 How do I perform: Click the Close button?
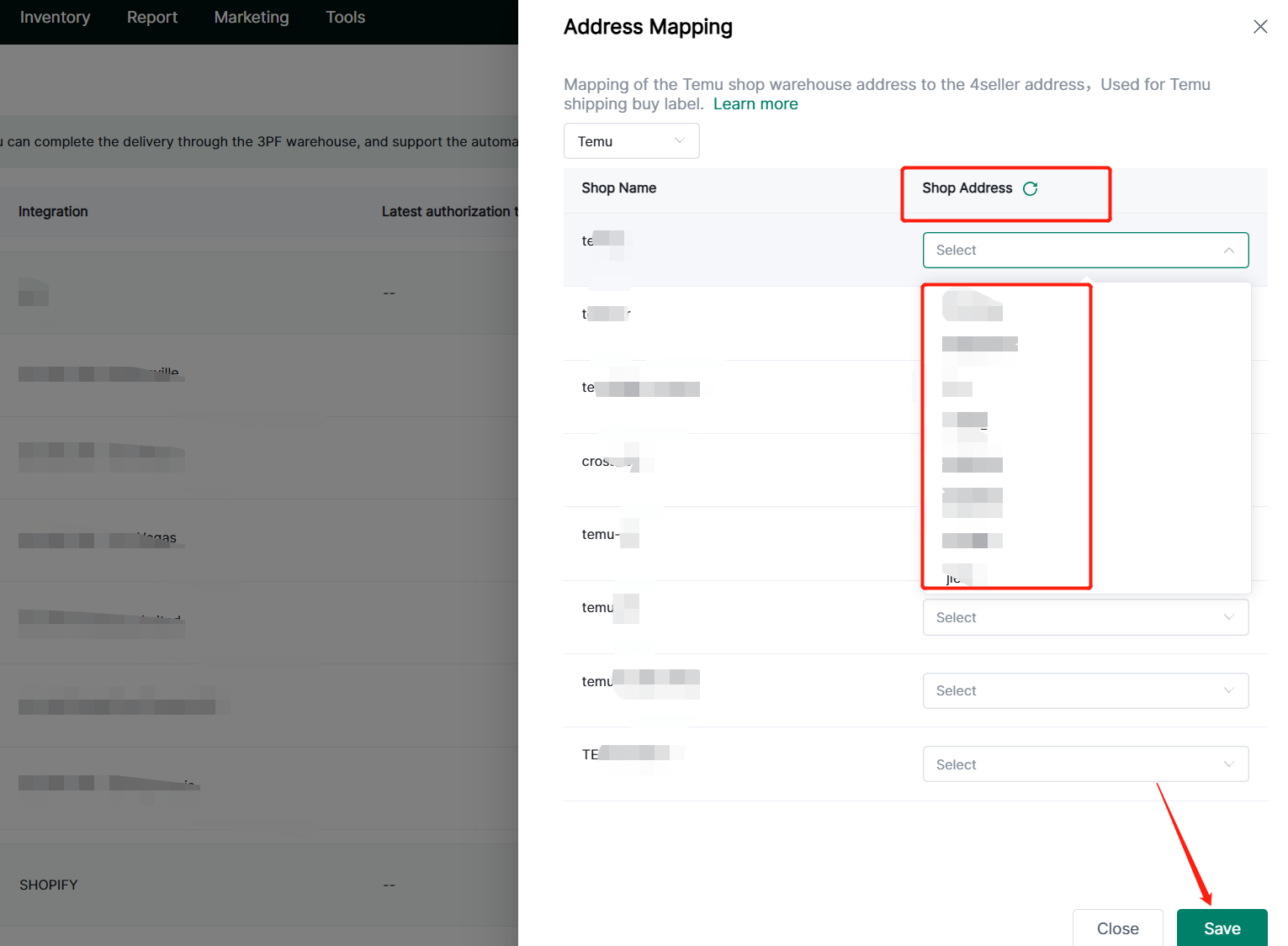1116,928
